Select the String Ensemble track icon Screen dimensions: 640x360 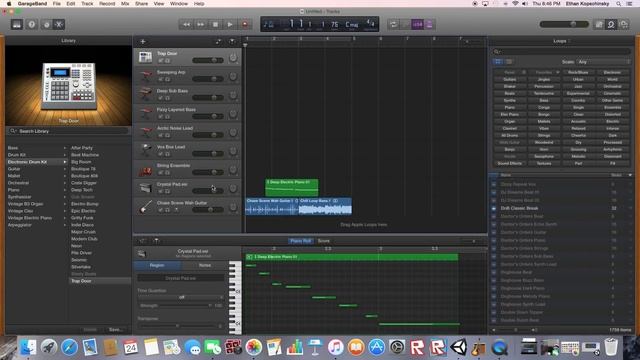point(145,169)
